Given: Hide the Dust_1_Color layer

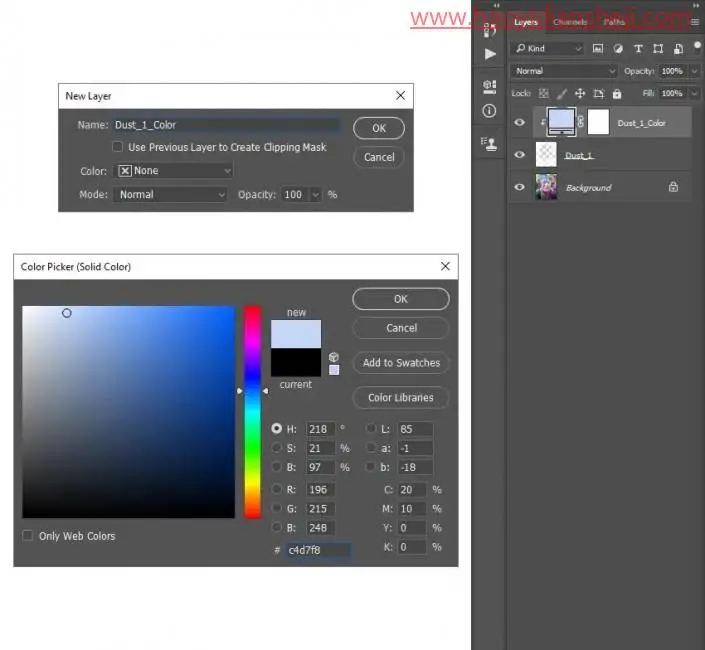Looking at the screenshot, I should pyautogui.click(x=519, y=122).
